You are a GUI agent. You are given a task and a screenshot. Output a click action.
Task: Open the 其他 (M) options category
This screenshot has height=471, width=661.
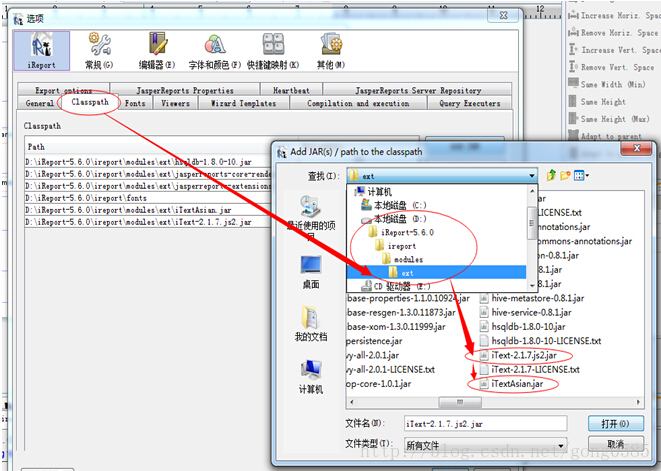(331, 51)
